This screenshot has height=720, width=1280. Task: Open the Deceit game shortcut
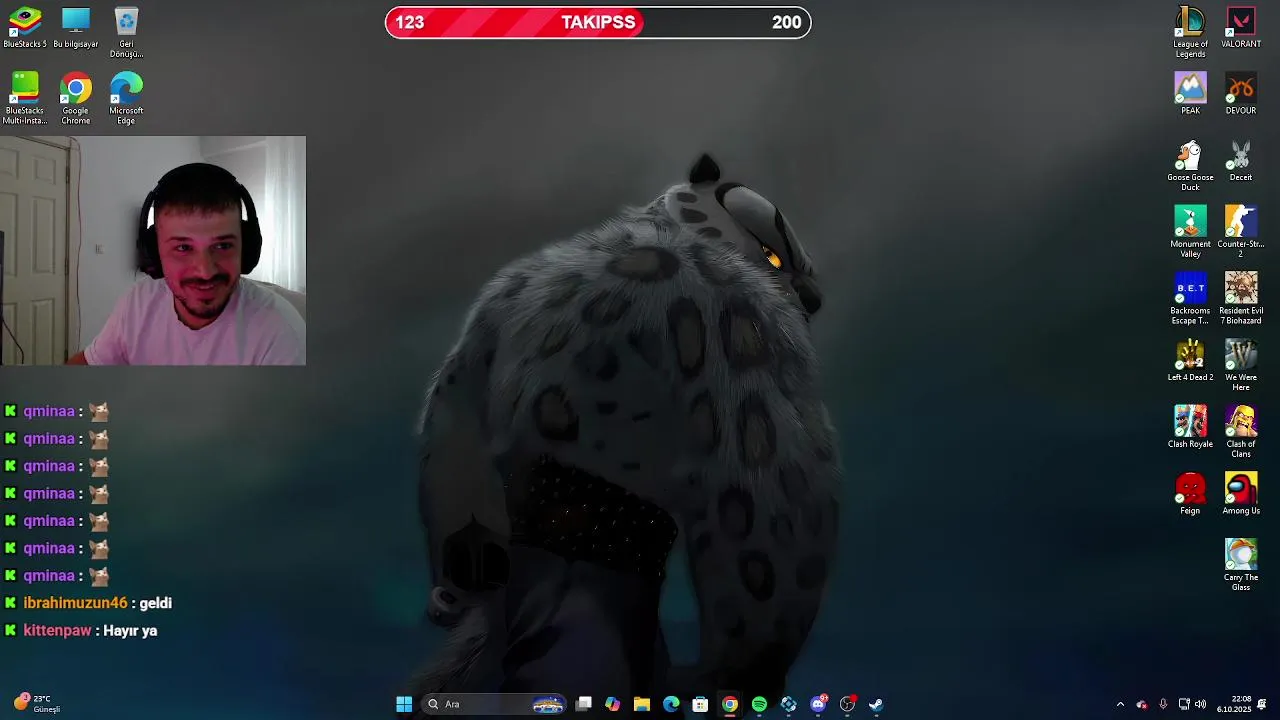tap(1241, 160)
